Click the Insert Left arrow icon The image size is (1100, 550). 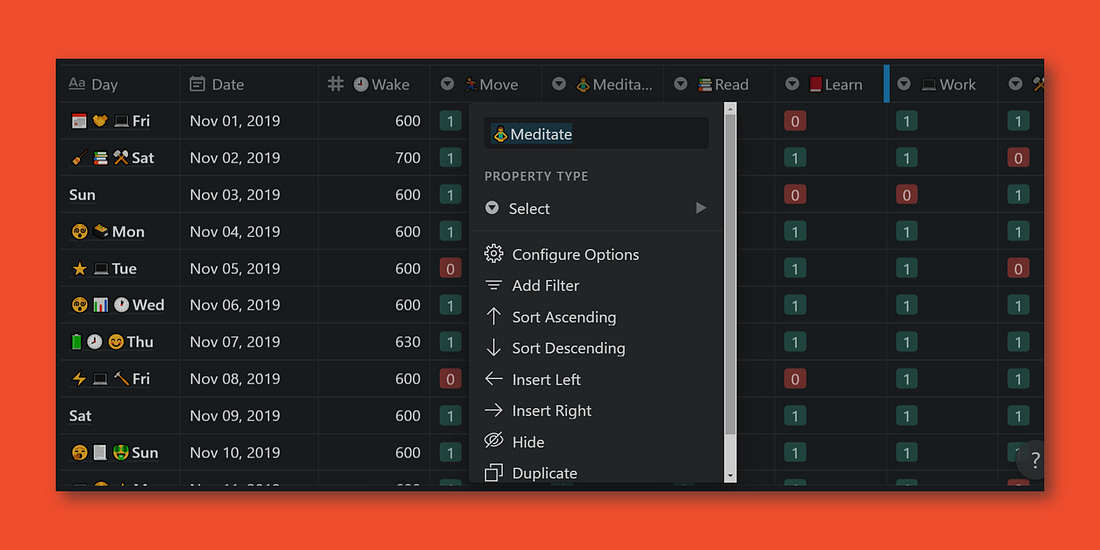pyautogui.click(x=494, y=379)
